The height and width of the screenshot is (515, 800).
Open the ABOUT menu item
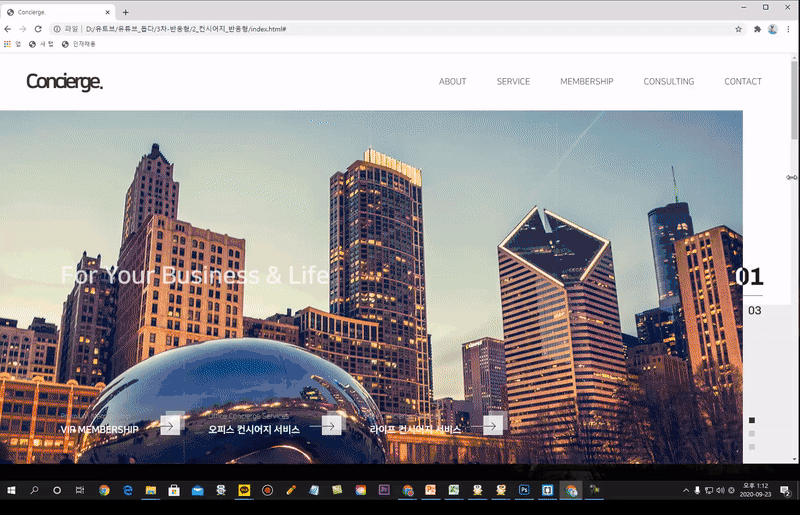coord(453,82)
